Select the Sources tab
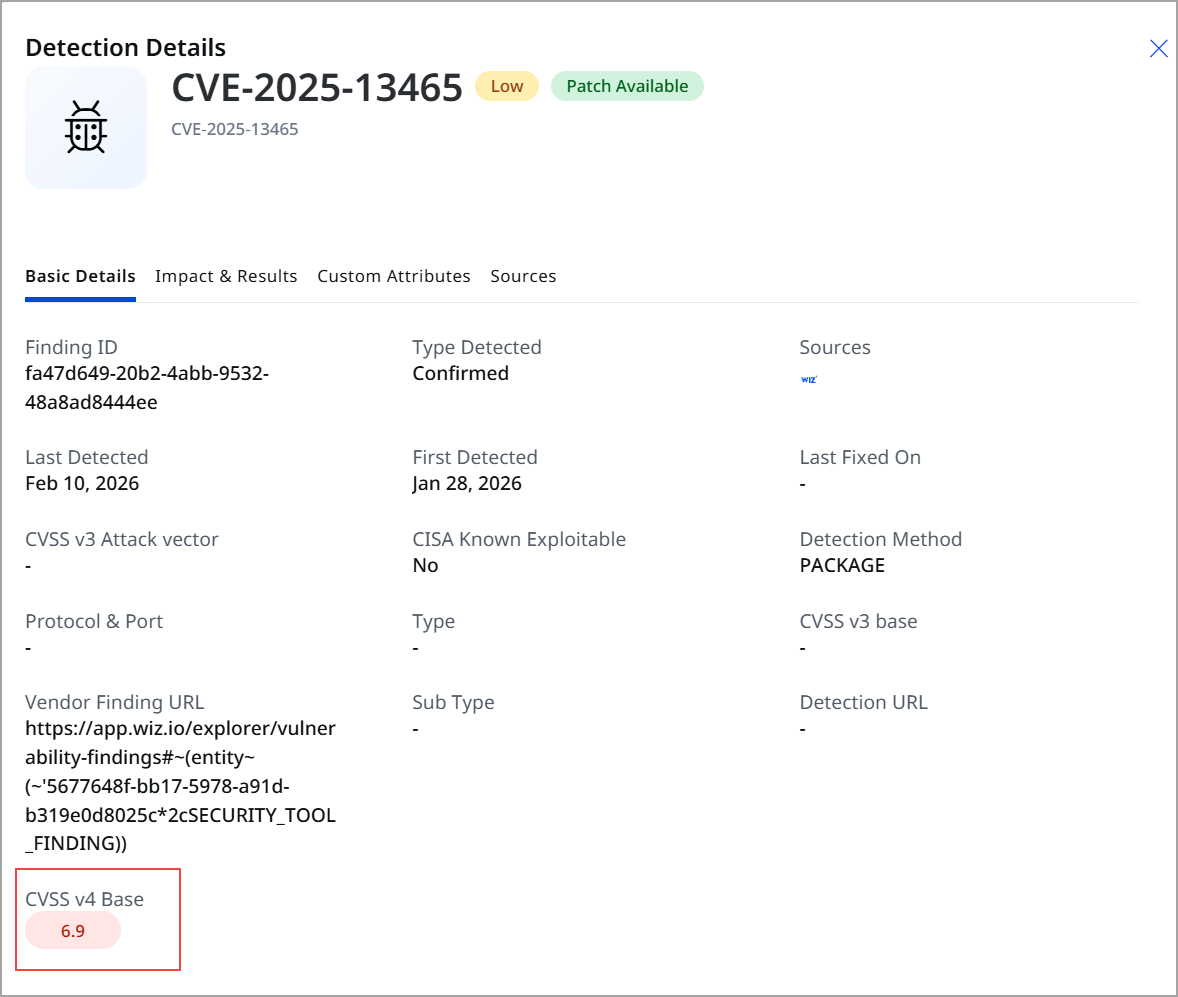1178x997 pixels. [x=523, y=276]
